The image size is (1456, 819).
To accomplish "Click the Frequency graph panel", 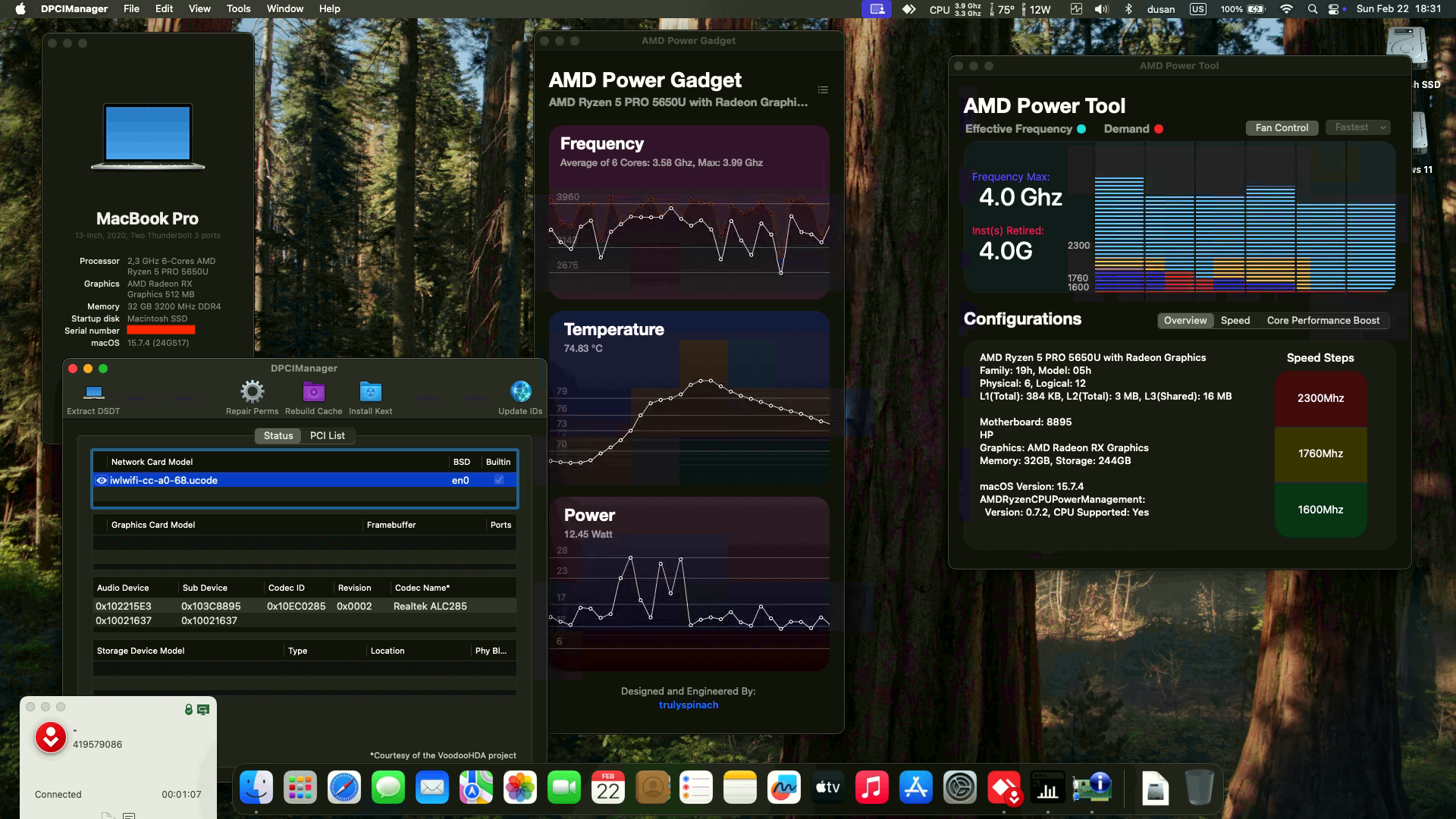I will [x=689, y=212].
